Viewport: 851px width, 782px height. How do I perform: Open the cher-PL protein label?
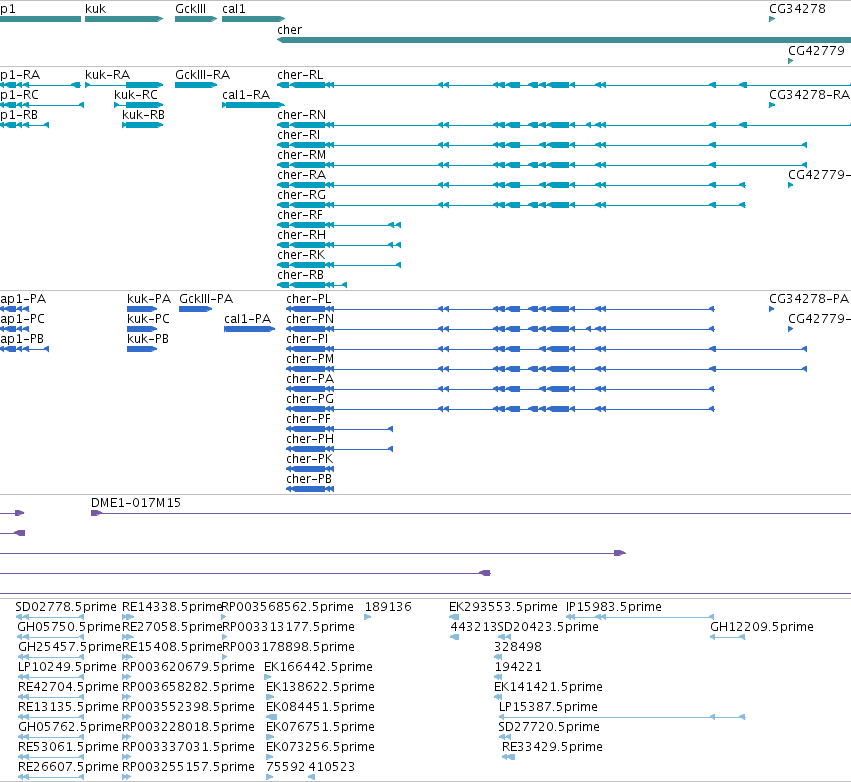tap(309, 299)
